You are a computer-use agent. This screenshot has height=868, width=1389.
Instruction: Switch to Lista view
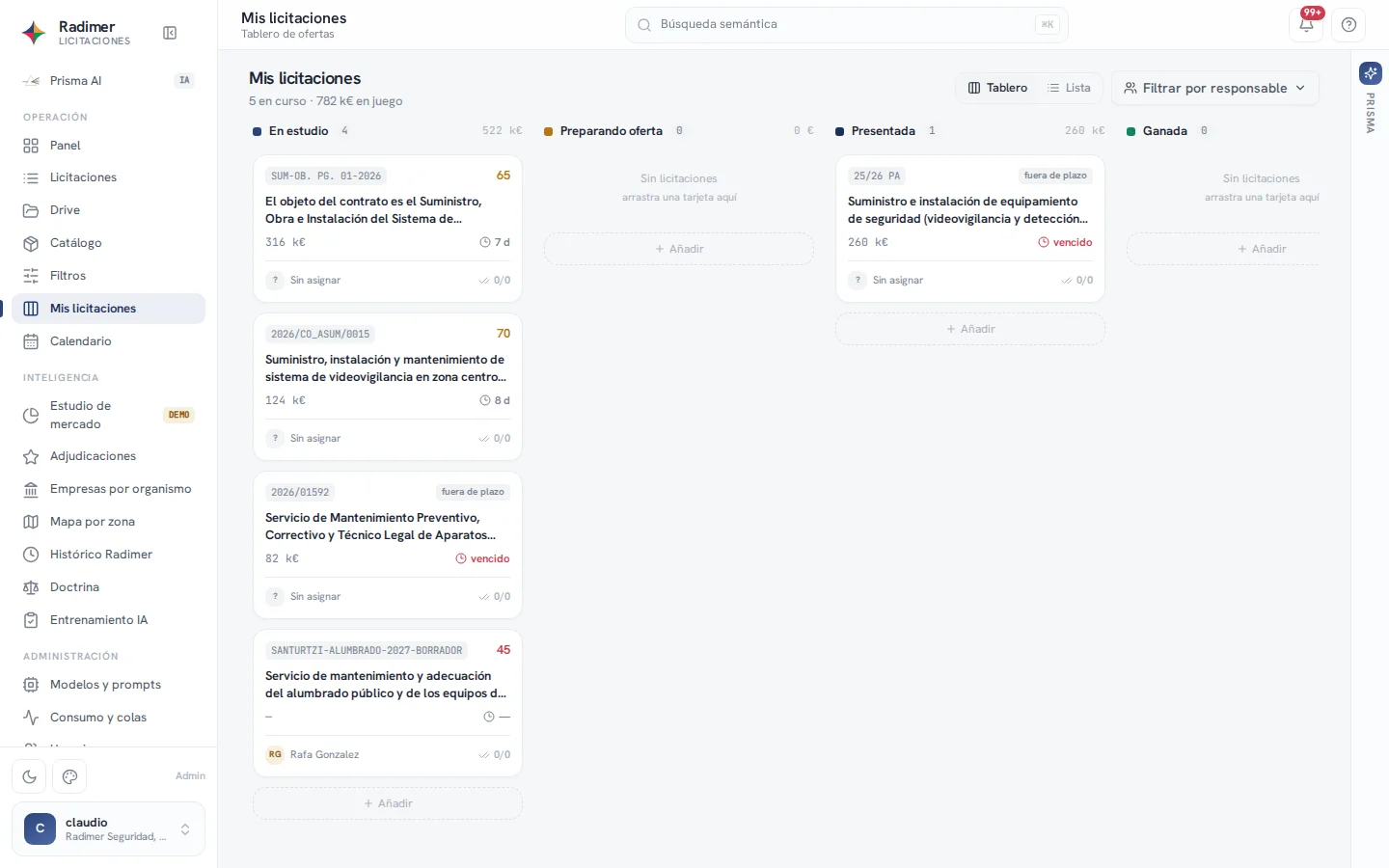tap(1069, 88)
